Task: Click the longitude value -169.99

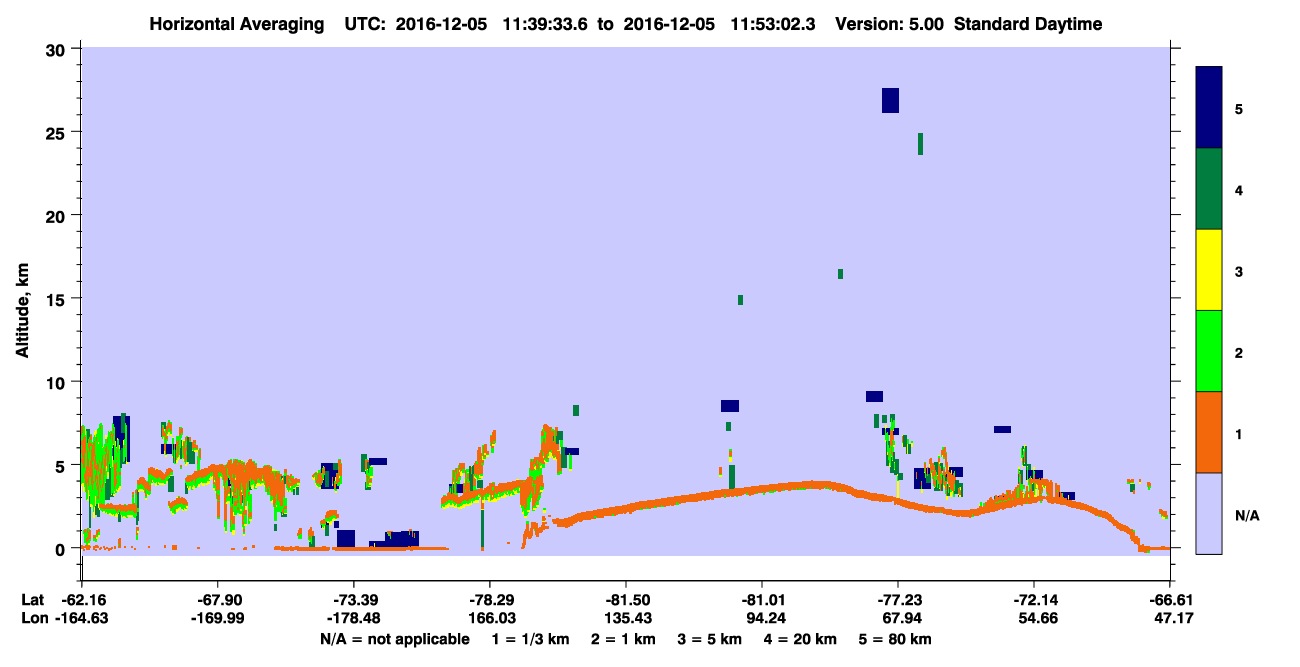Action: 217,619
